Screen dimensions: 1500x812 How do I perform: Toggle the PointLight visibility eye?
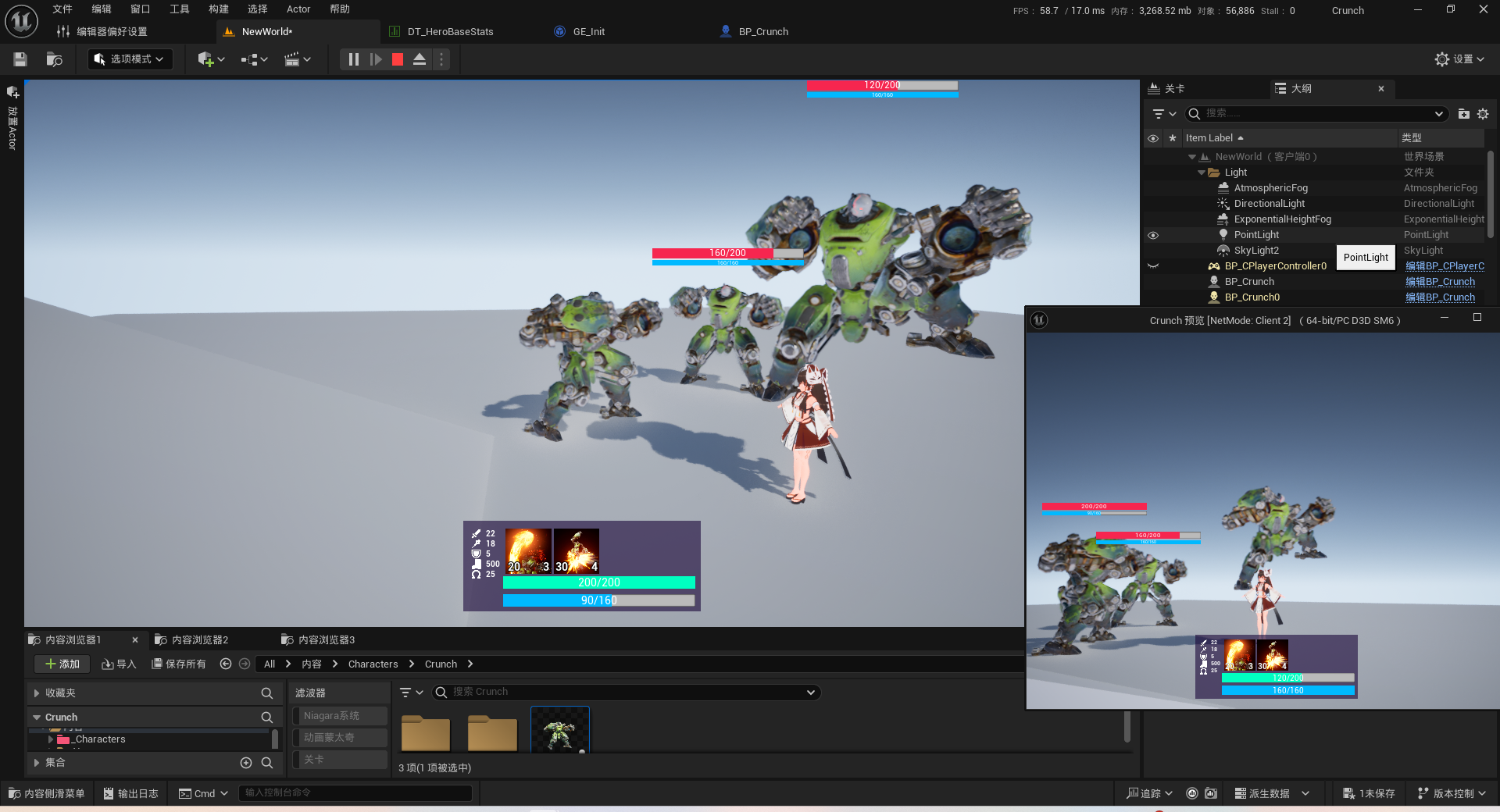coord(1153,235)
